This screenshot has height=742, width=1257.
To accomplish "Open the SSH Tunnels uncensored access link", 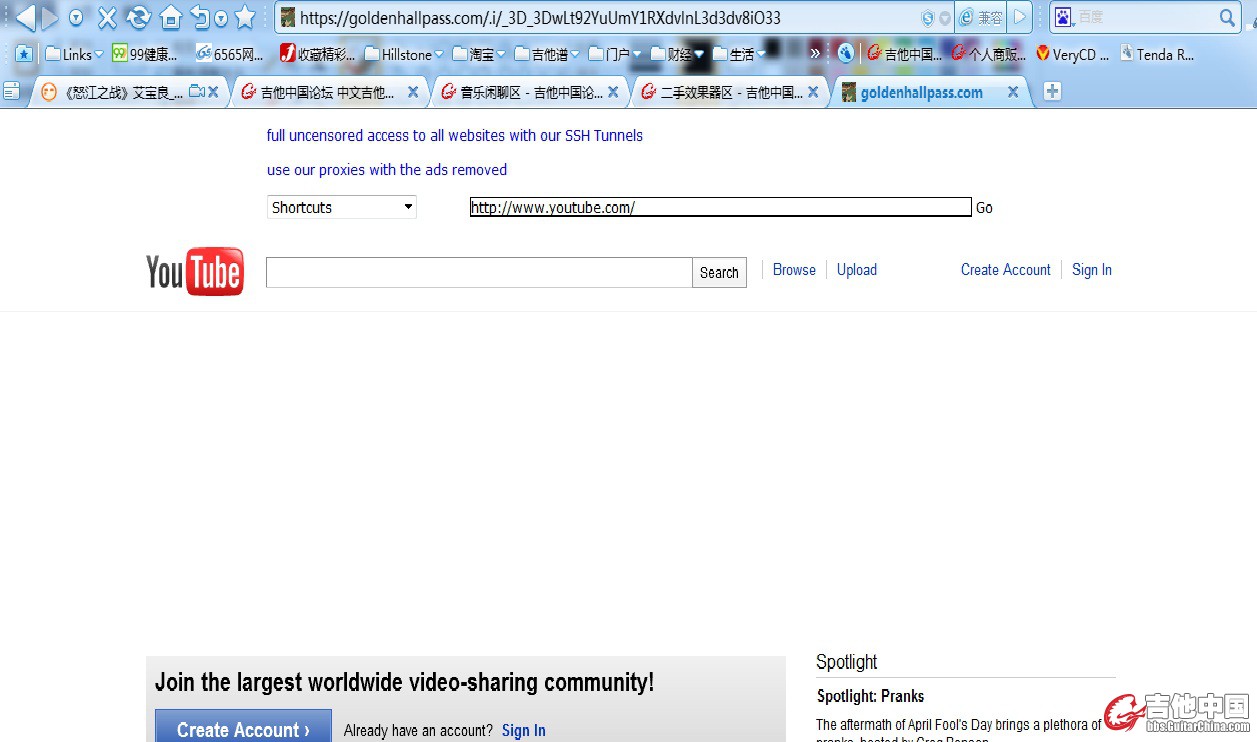I will 455,136.
